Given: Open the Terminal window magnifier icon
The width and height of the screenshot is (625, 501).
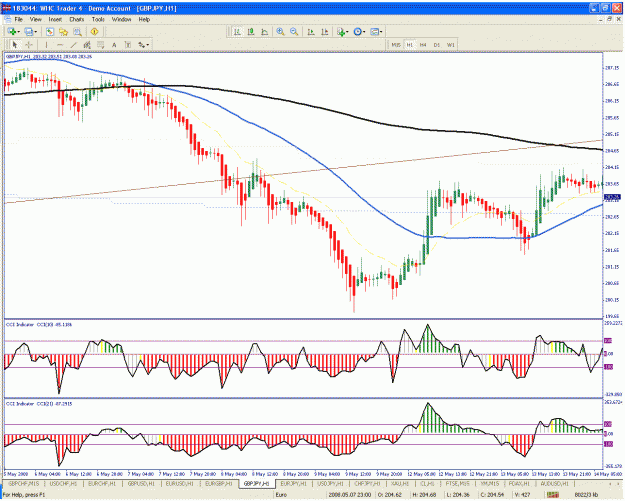Looking at the screenshot, I should [x=77, y=31].
